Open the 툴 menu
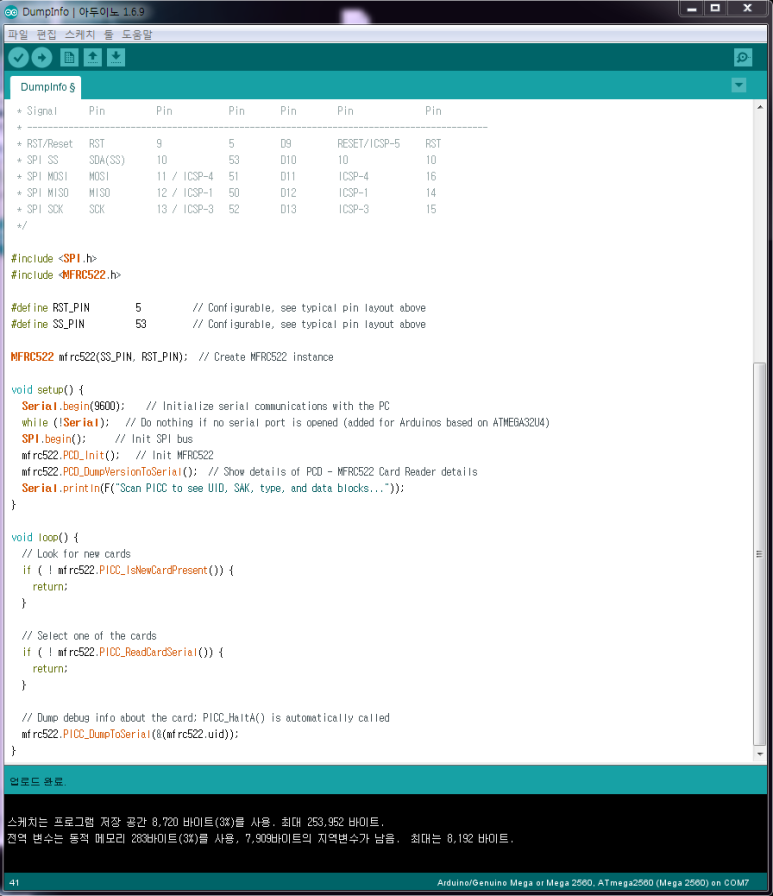Viewport: 773px width, 896px height. (x=109, y=34)
